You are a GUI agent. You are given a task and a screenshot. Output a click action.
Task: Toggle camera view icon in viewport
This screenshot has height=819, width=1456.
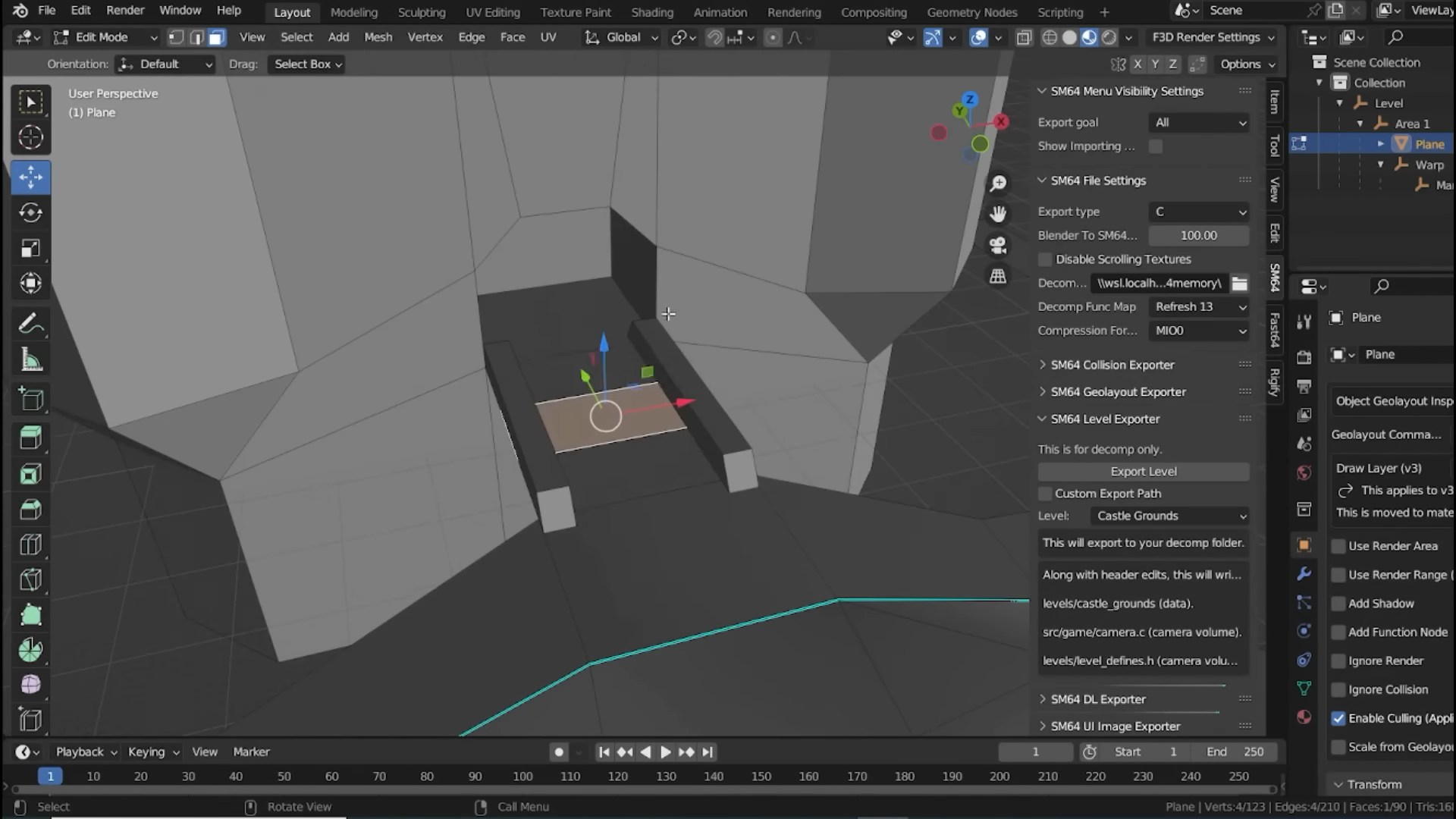pyautogui.click(x=998, y=246)
